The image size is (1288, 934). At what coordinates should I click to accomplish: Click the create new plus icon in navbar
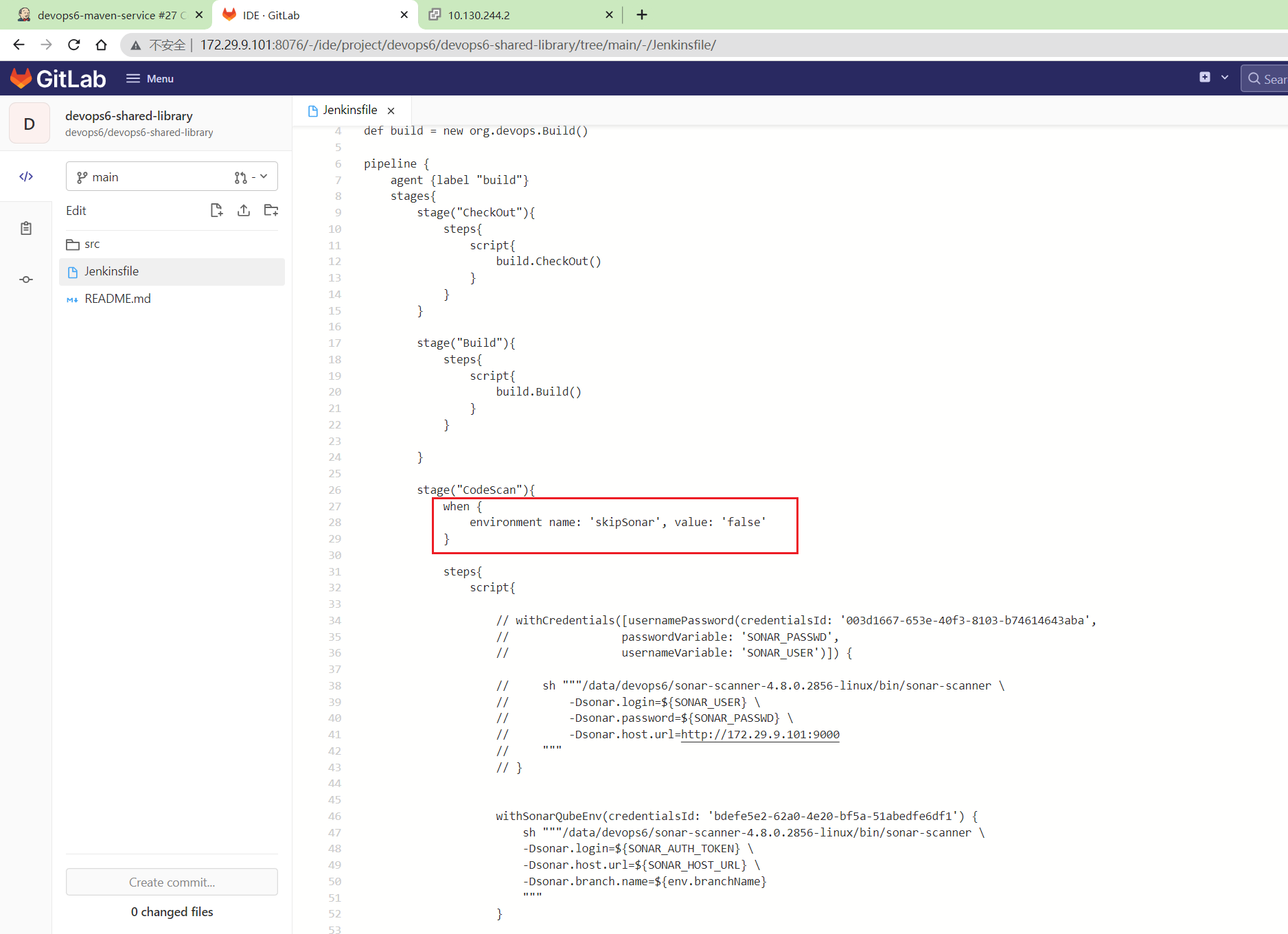1204,78
